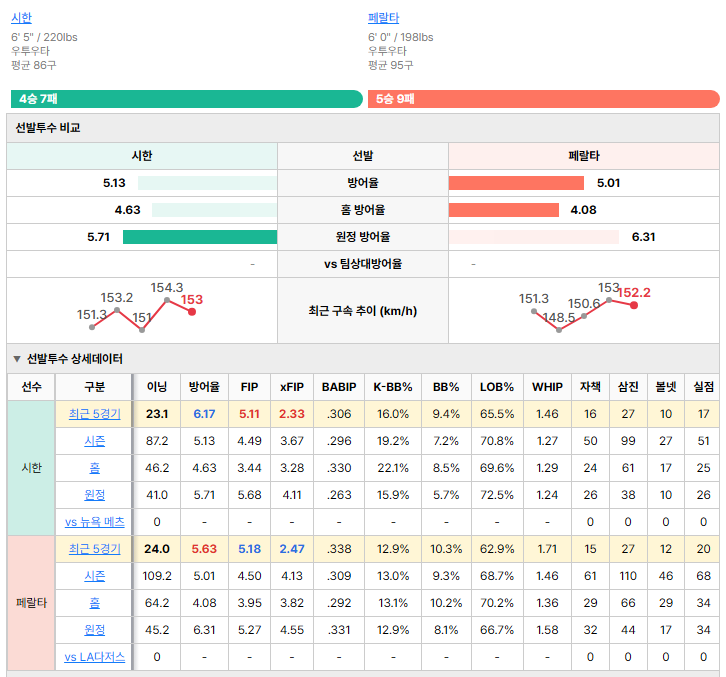Click the K-BB% column header
This screenshot has height=677, width=726.
tap(393, 387)
